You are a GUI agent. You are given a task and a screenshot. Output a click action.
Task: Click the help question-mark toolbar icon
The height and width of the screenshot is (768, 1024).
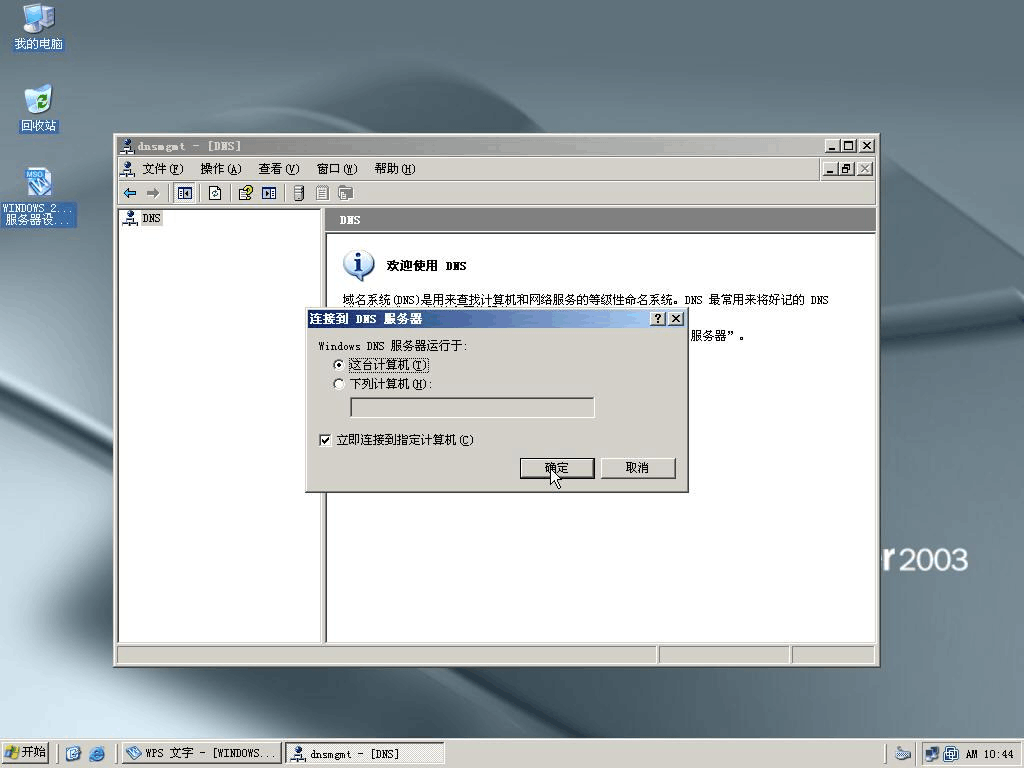[245, 193]
